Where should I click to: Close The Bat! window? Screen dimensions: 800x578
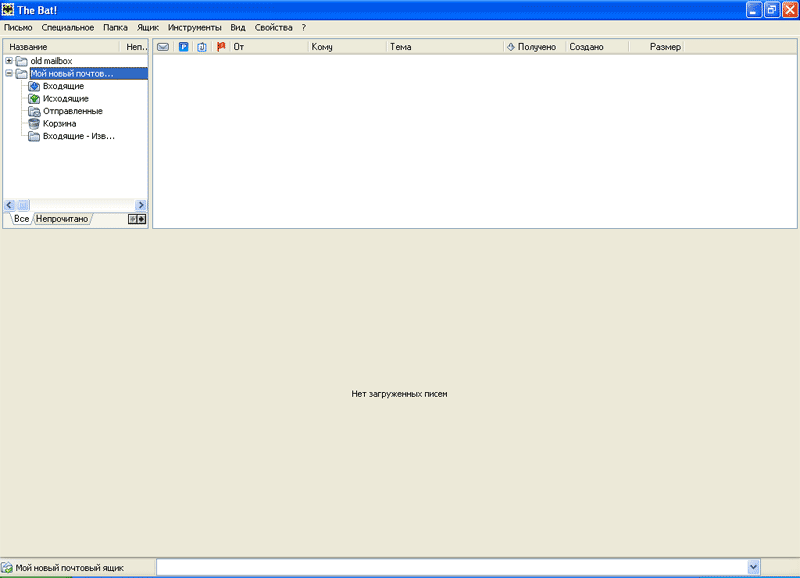click(x=790, y=10)
